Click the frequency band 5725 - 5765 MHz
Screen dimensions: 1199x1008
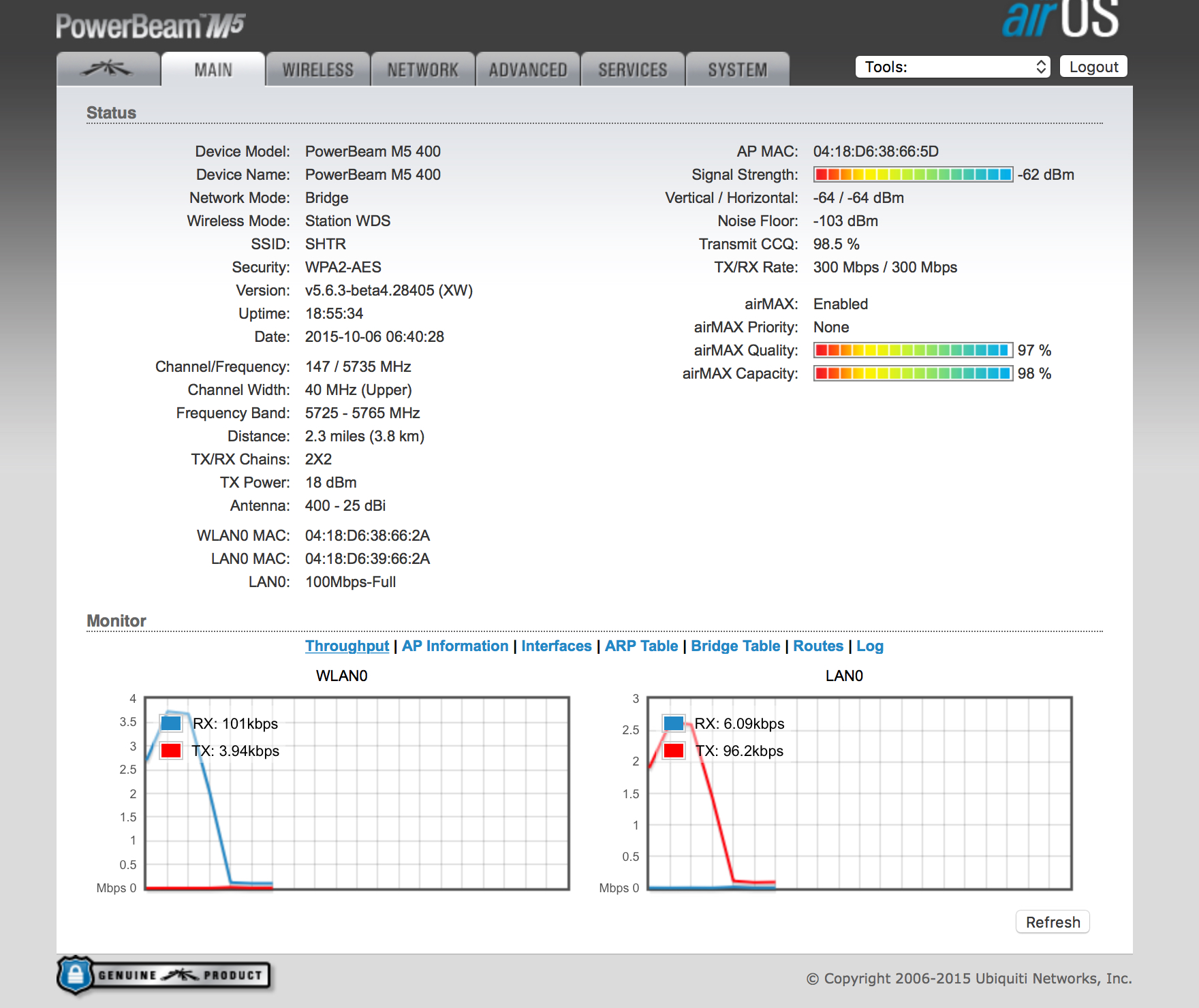coord(362,413)
